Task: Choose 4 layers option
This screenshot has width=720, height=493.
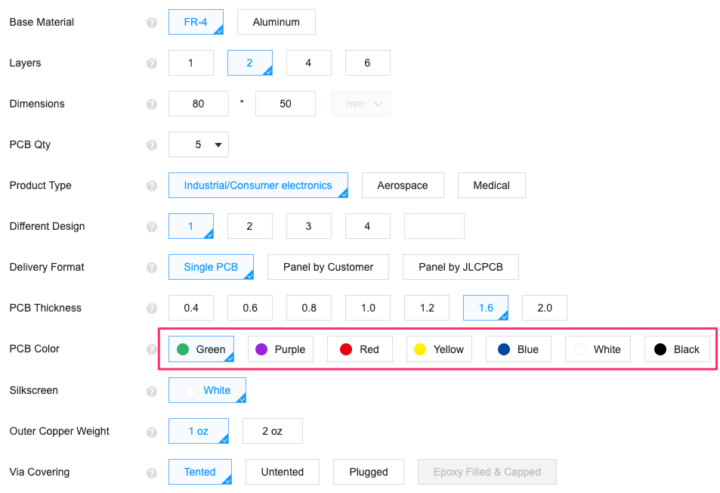Action: click(x=309, y=63)
